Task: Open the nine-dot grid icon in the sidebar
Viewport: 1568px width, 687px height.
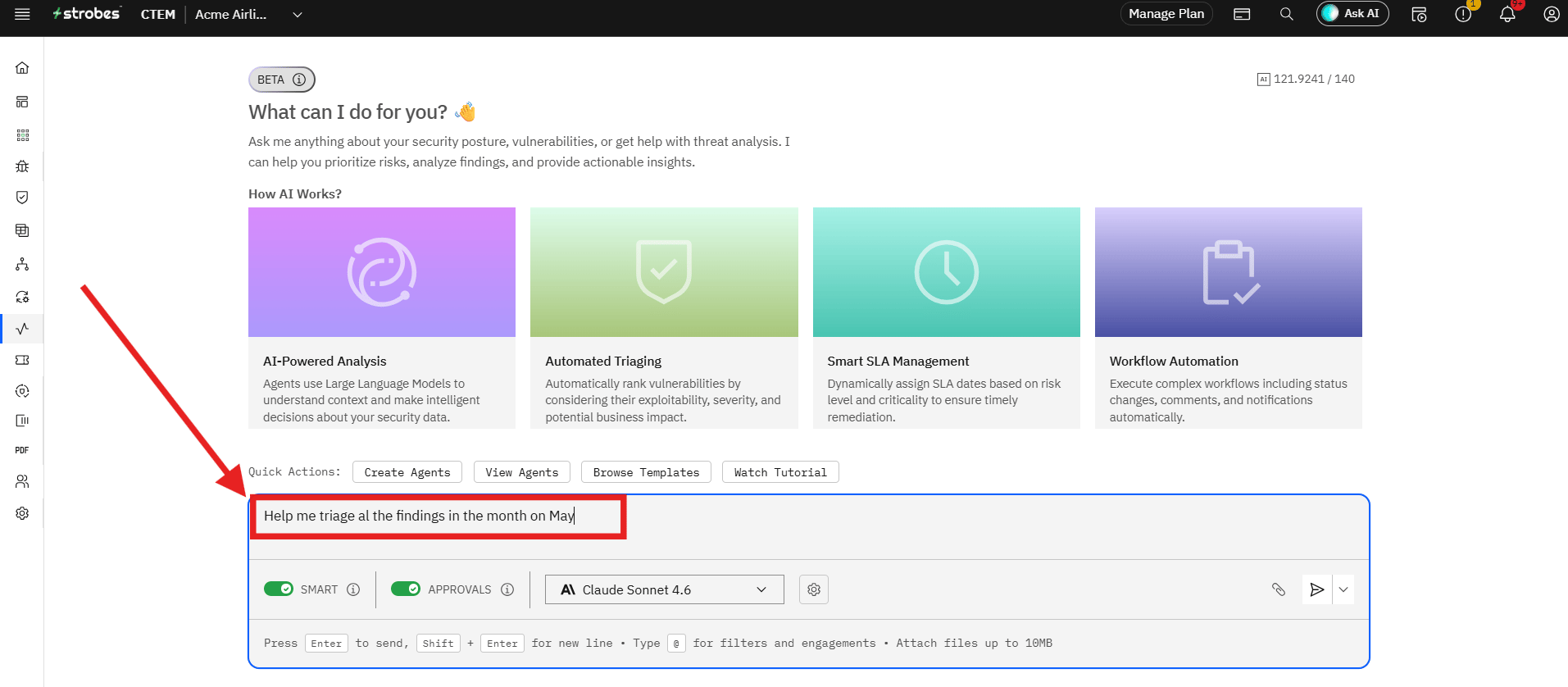Action: coord(22,134)
